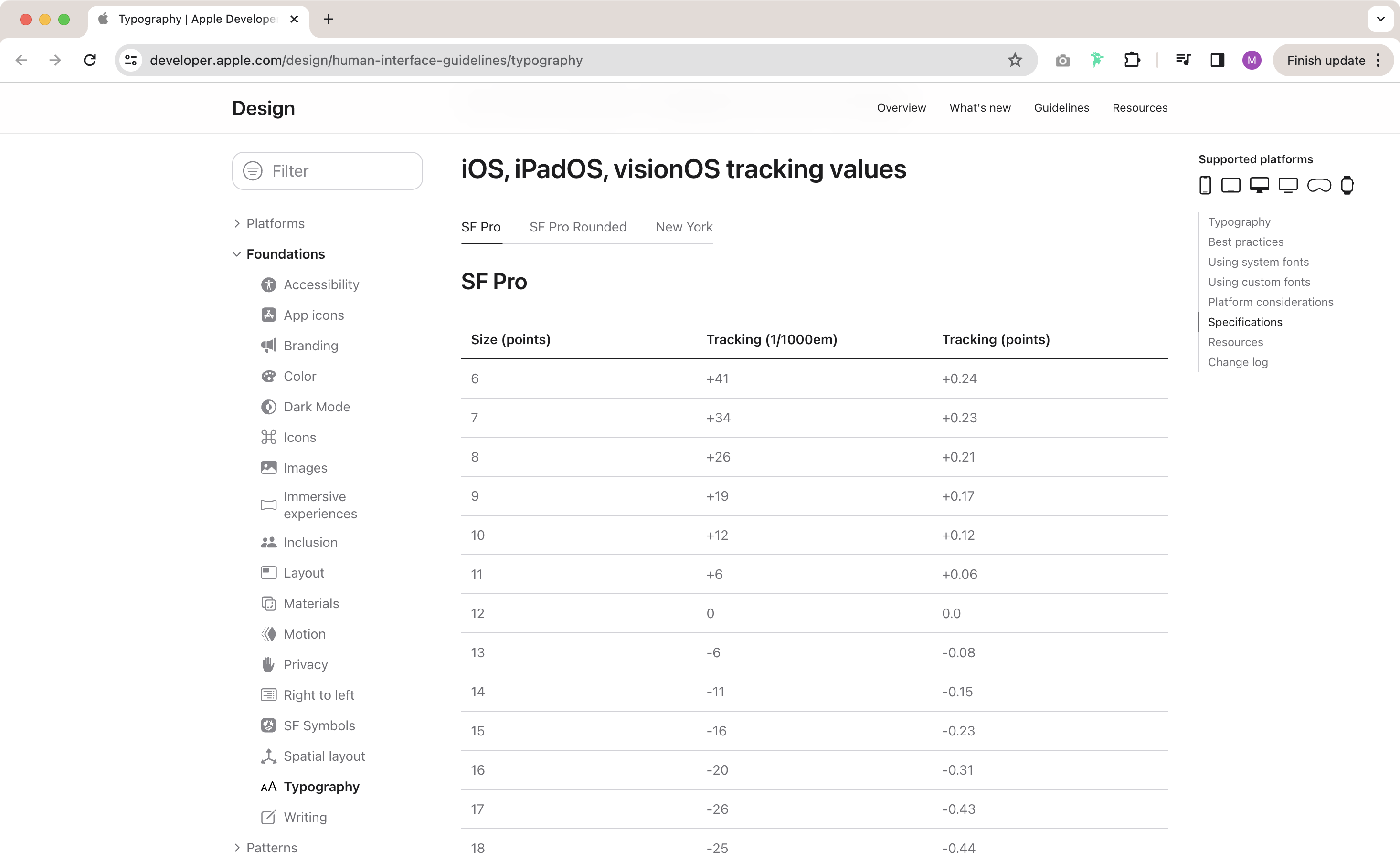Open site information icon in address bar
The image size is (1400, 861).
click(131, 60)
